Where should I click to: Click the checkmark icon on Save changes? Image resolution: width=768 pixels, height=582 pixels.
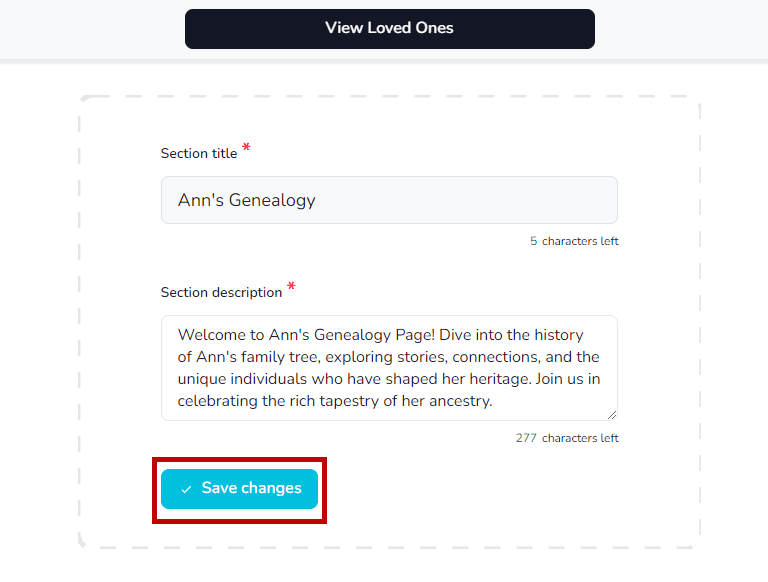(x=186, y=489)
